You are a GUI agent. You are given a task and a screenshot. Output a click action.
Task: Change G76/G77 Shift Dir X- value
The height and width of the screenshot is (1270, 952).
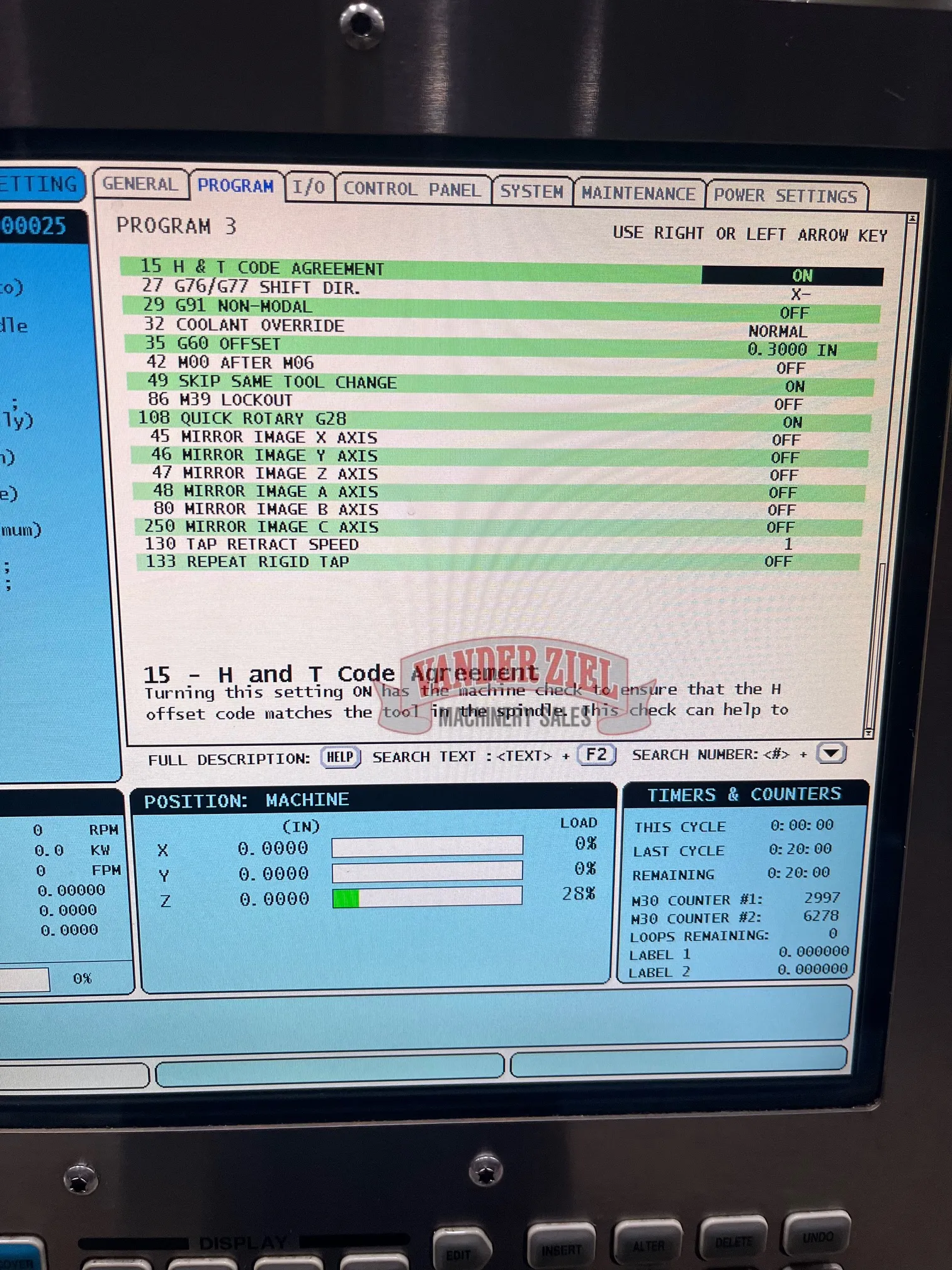(800, 294)
